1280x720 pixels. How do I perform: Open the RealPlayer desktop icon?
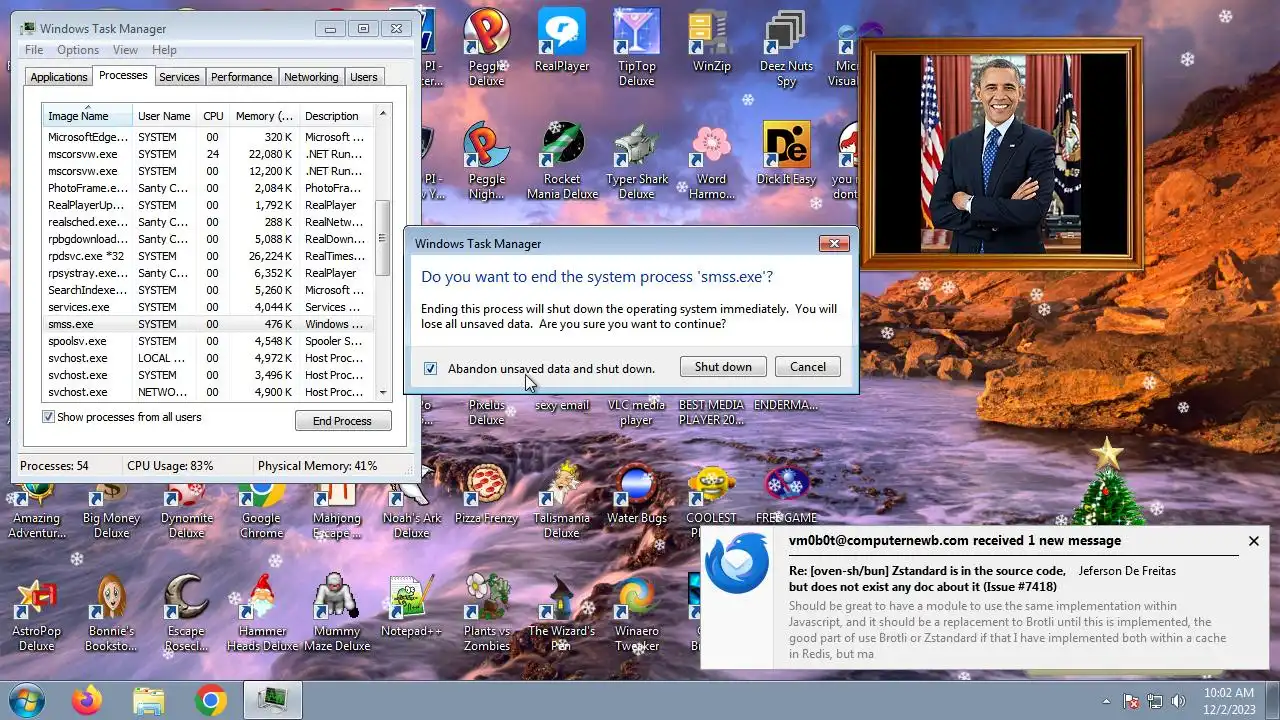[561, 42]
